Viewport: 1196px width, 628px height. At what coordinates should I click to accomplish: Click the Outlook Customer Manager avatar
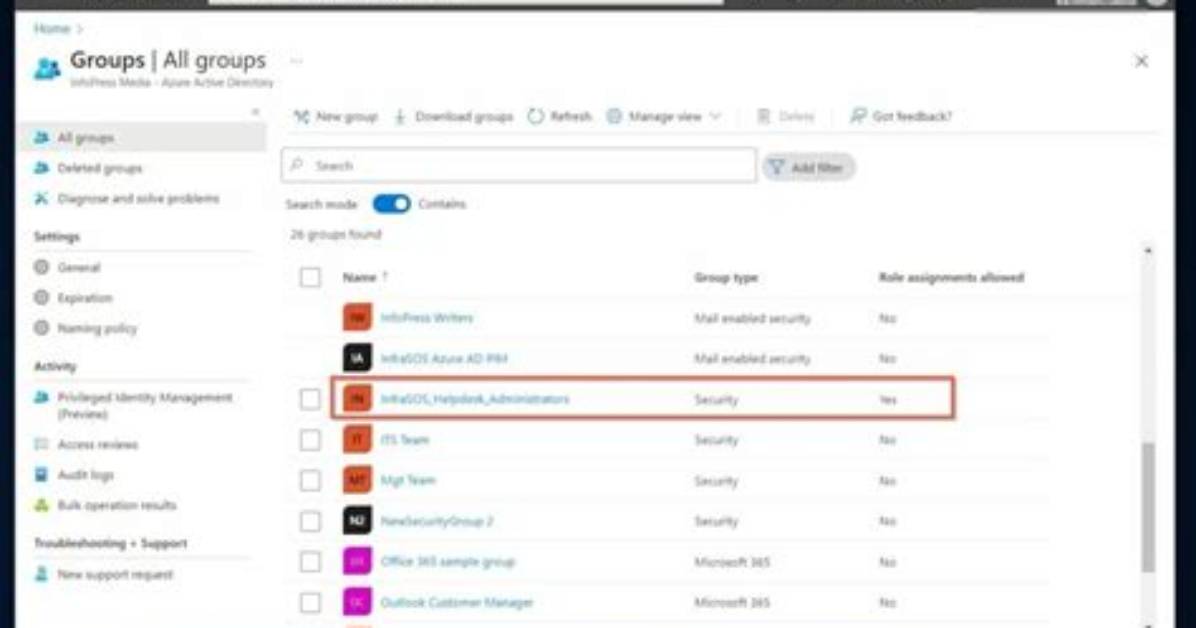pos(357,602)
